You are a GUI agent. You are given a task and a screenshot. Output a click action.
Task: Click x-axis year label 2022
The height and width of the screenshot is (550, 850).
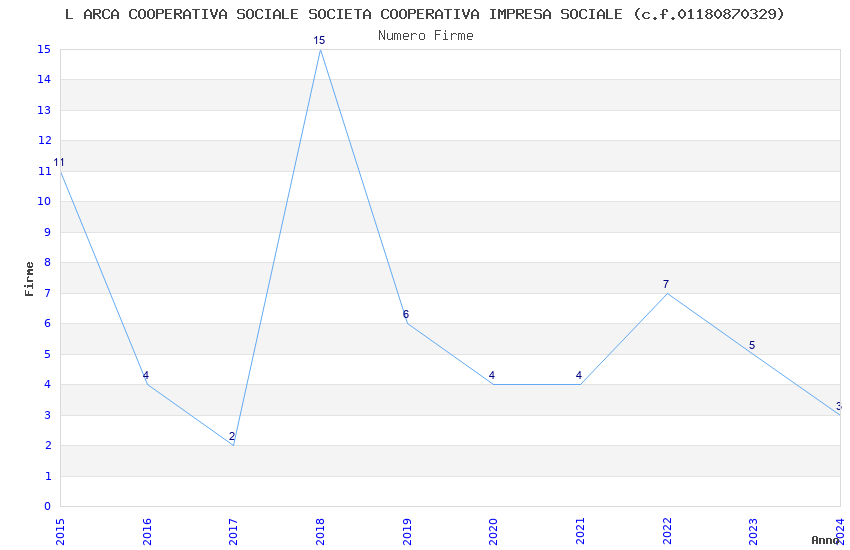point(667,532)
